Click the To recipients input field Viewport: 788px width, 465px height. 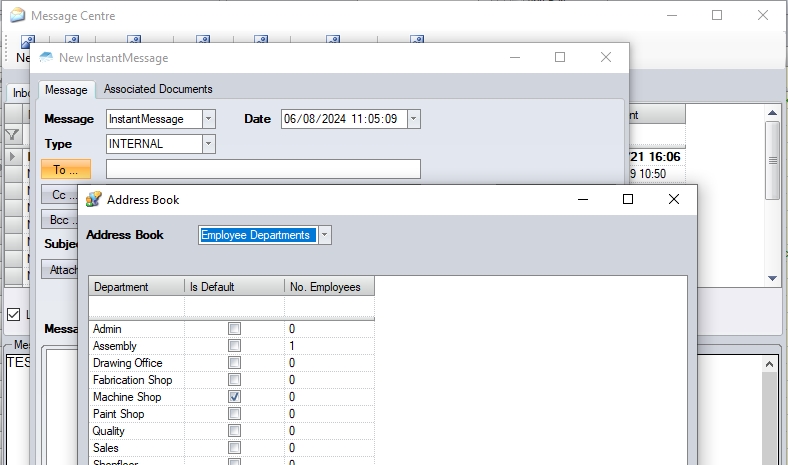pyautogui.click(x=263, y=169)
